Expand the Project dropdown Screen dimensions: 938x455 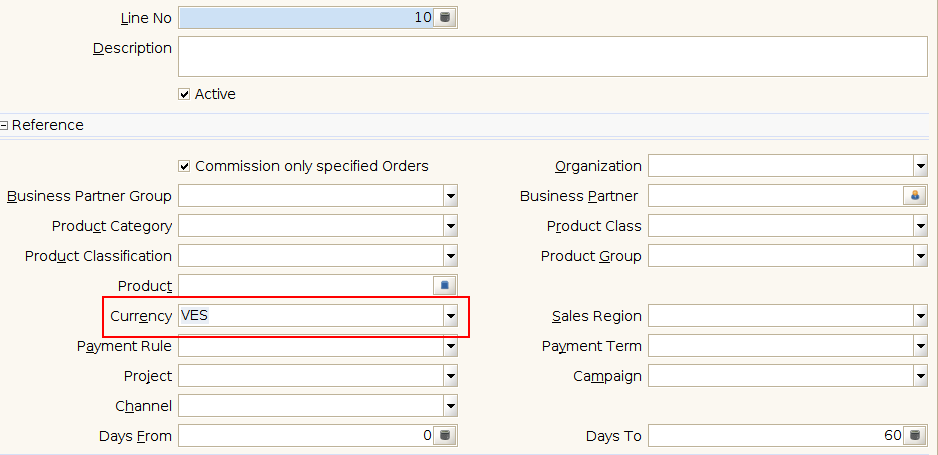pyautogui.click(x=450, y=376)
